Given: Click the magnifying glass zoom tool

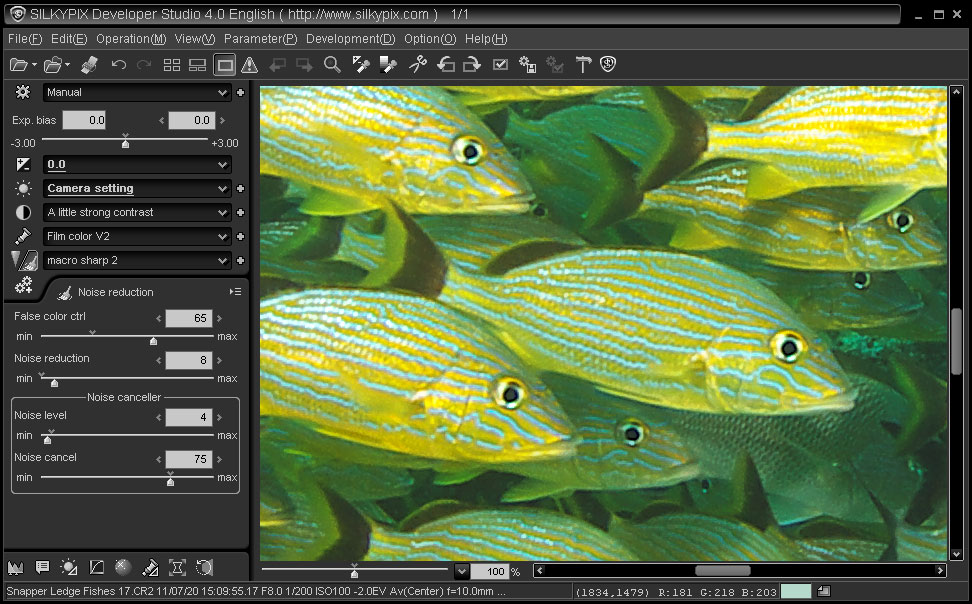Looking at the screenshot, I should tap(332, 65).
